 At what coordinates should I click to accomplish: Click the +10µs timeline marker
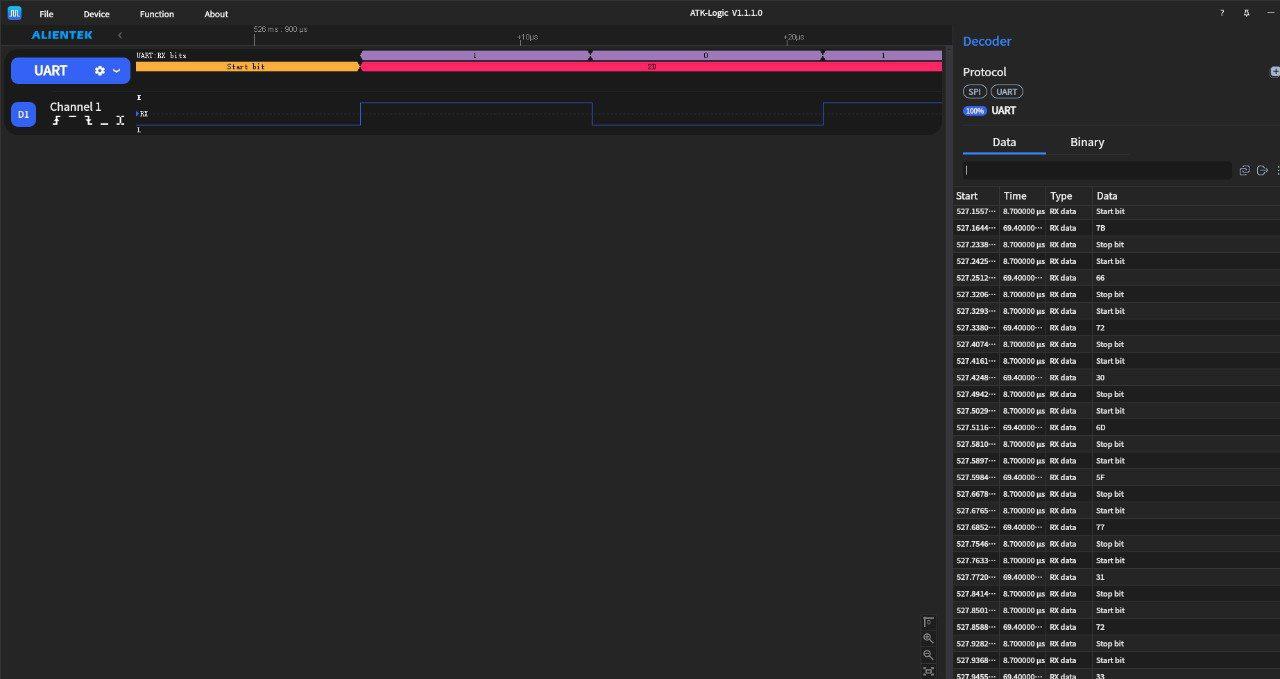527,37
